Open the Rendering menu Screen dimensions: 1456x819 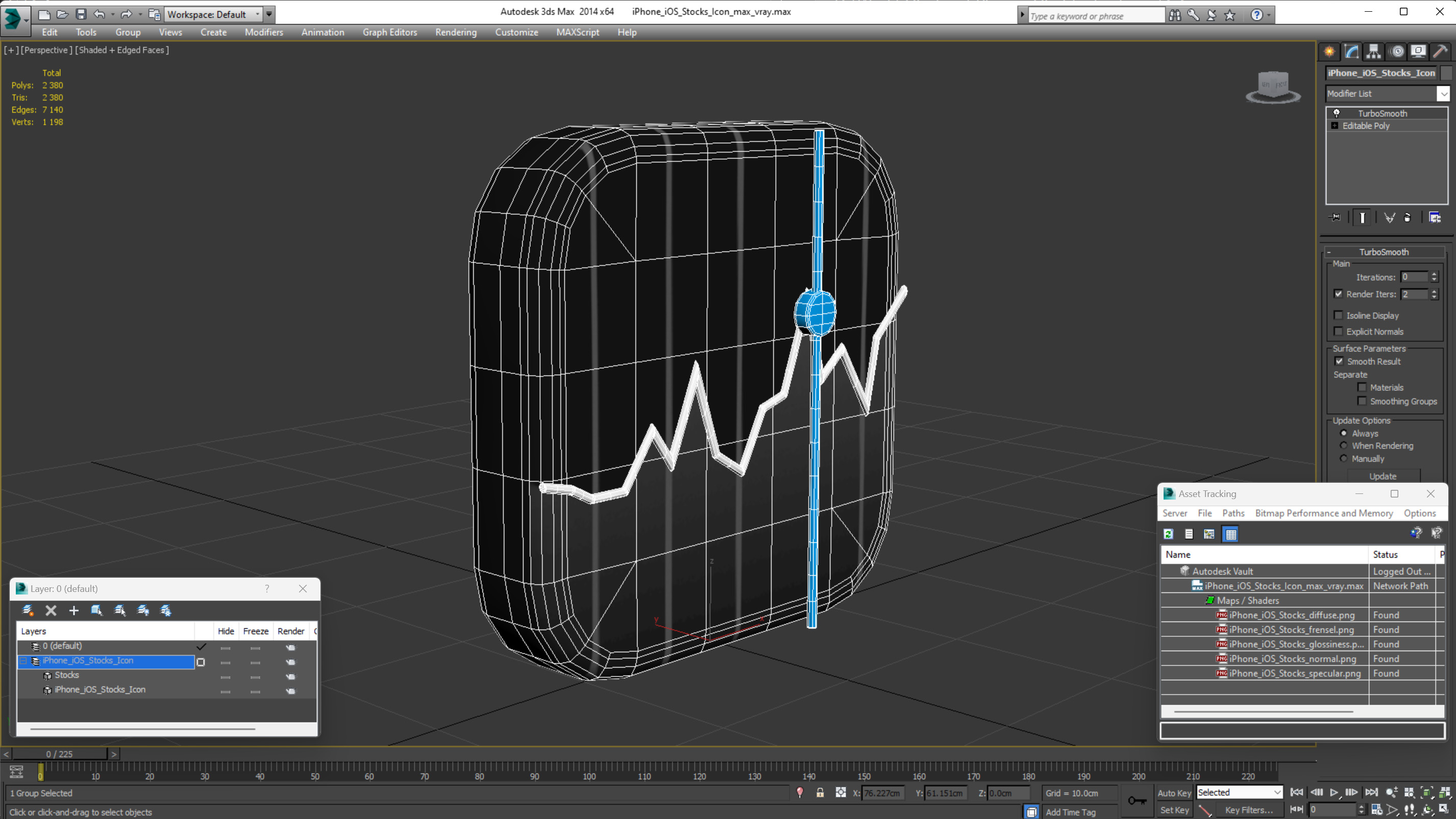[456, 32]
